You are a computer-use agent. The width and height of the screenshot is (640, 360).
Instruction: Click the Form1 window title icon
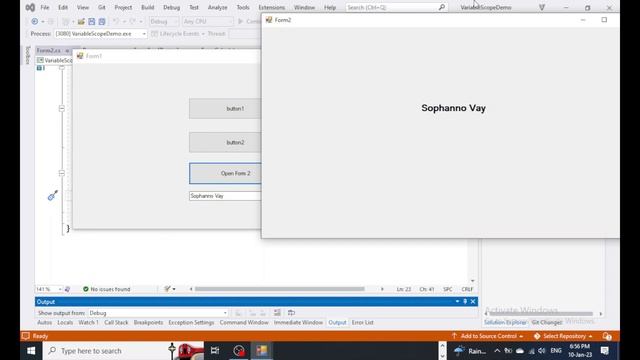[80, 56]
